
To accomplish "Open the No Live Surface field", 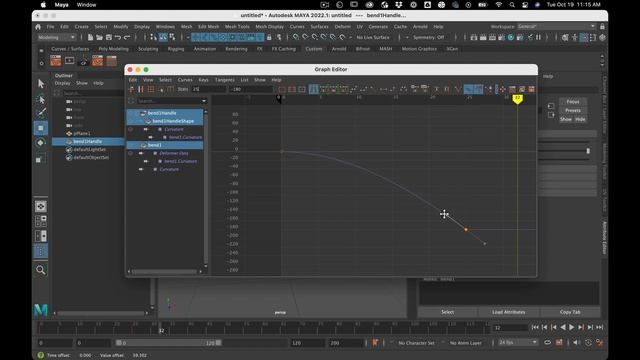I will pyautogui.click(x=373, y=37).
